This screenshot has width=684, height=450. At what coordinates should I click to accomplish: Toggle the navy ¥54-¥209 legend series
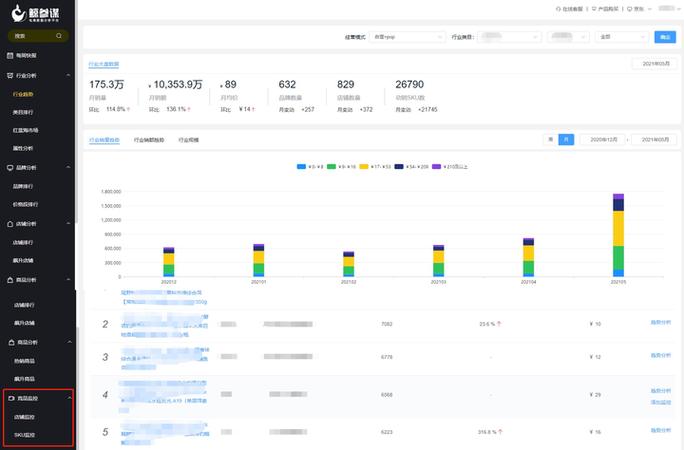click(411, 167)
